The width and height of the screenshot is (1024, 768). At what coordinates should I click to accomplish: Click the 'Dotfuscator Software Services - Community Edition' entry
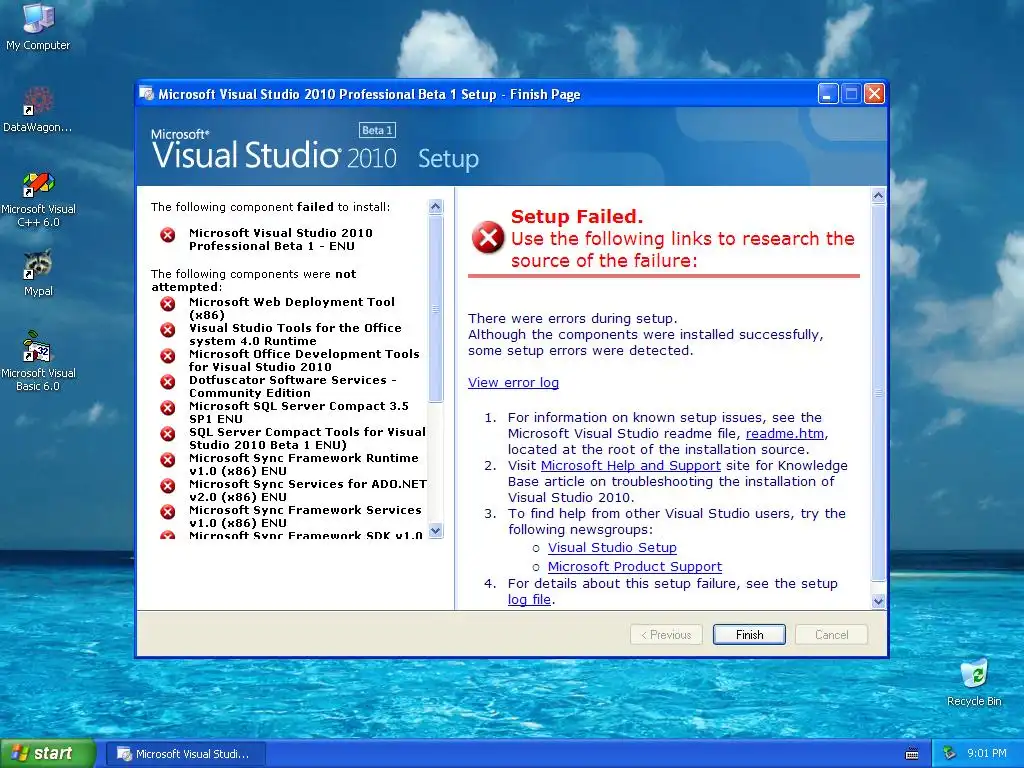(293, 387)
